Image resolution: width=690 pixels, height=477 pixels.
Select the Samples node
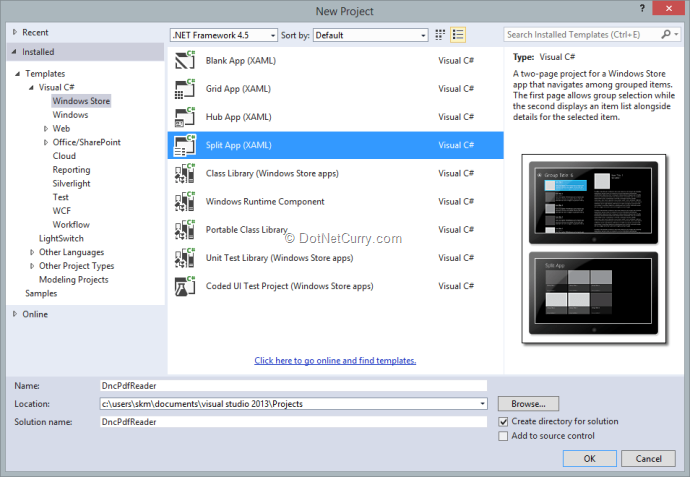tap(41, 294)
